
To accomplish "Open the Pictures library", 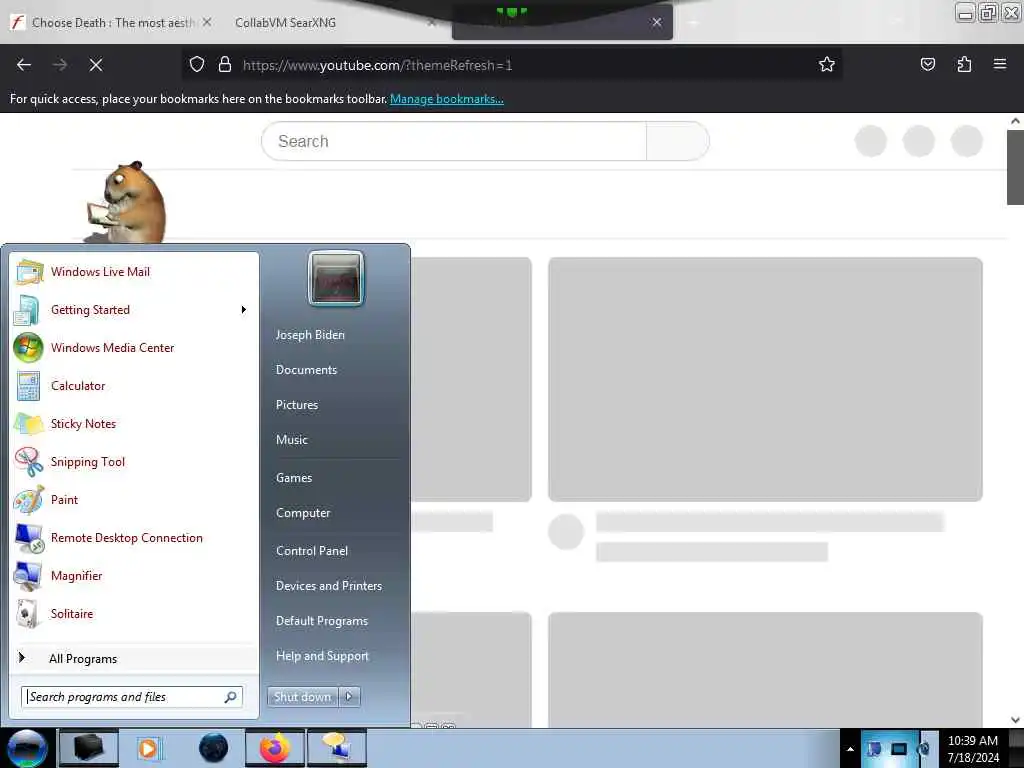I will [296, 405].
